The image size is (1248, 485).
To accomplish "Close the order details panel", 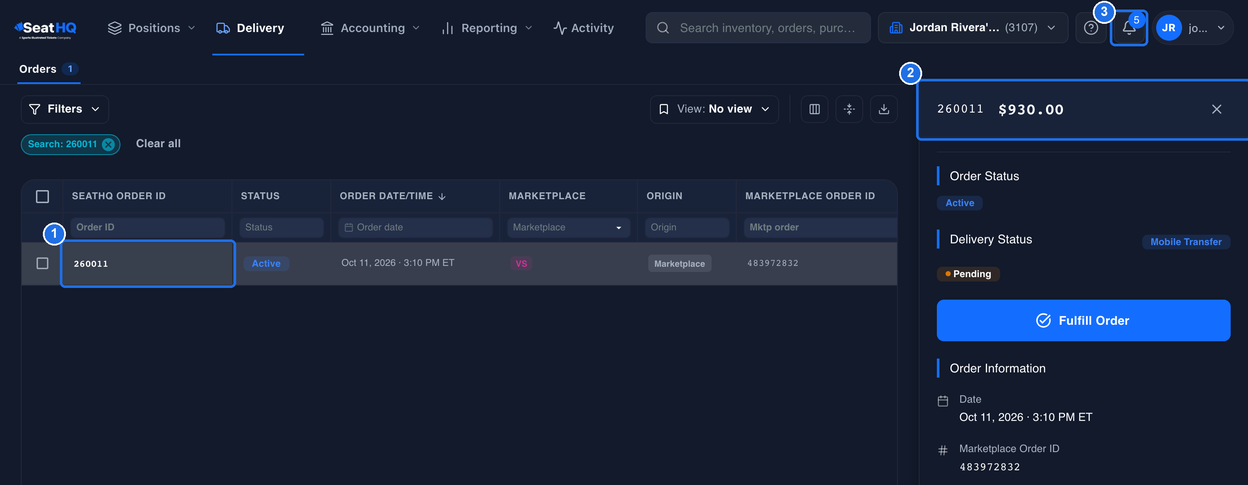I will point(1217,109).
